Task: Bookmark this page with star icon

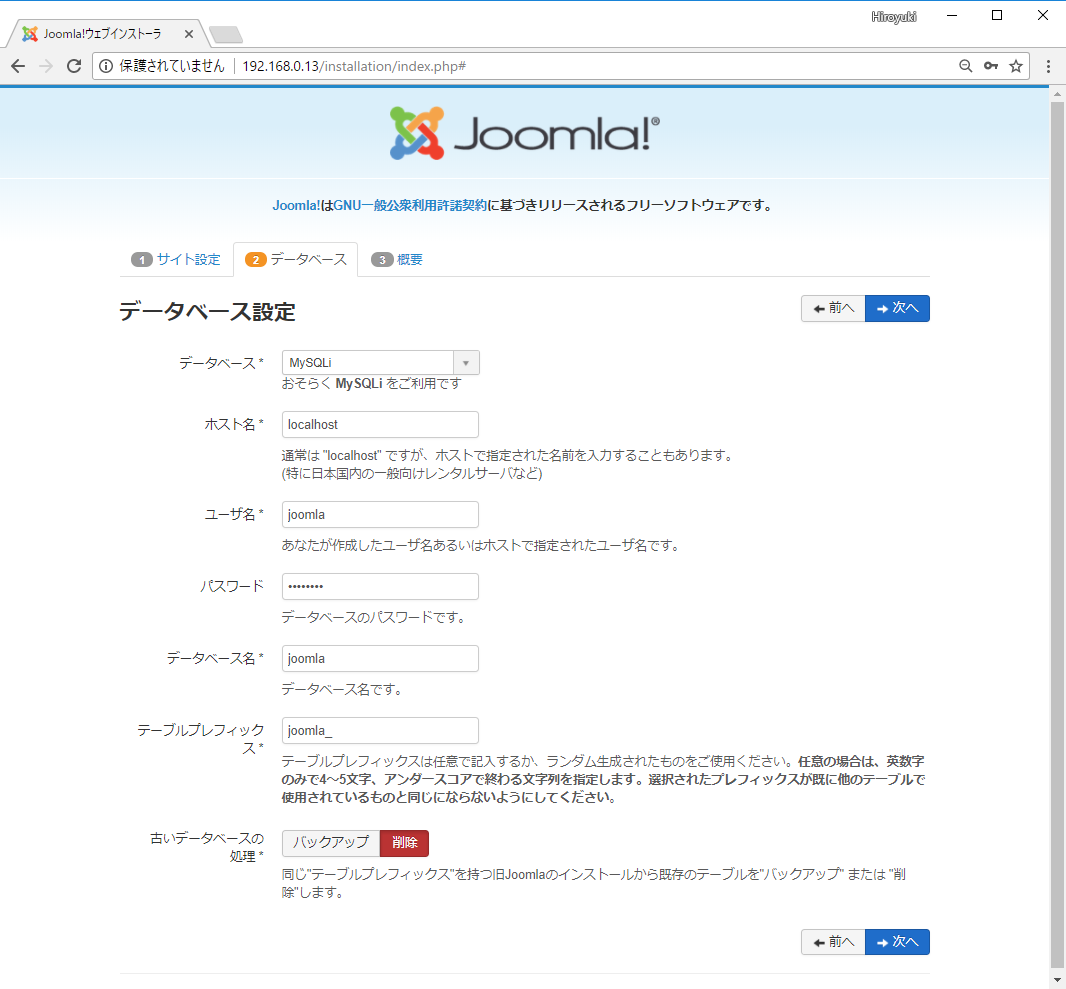Action: [1016, 66]
